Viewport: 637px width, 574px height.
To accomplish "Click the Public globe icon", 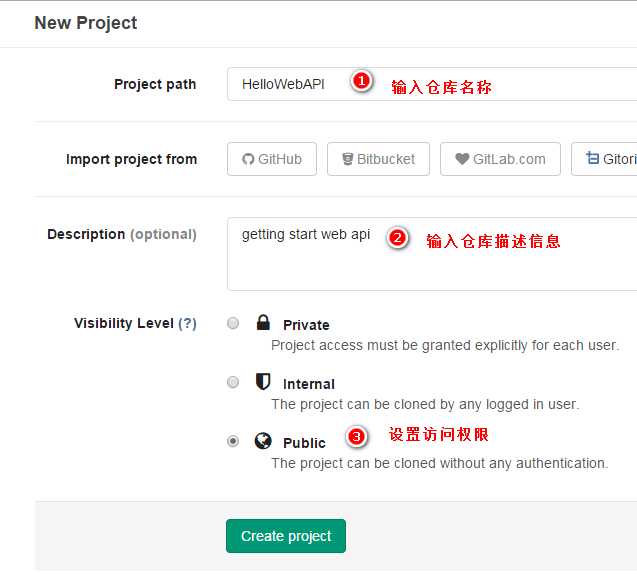I will (x=263, y=441).
